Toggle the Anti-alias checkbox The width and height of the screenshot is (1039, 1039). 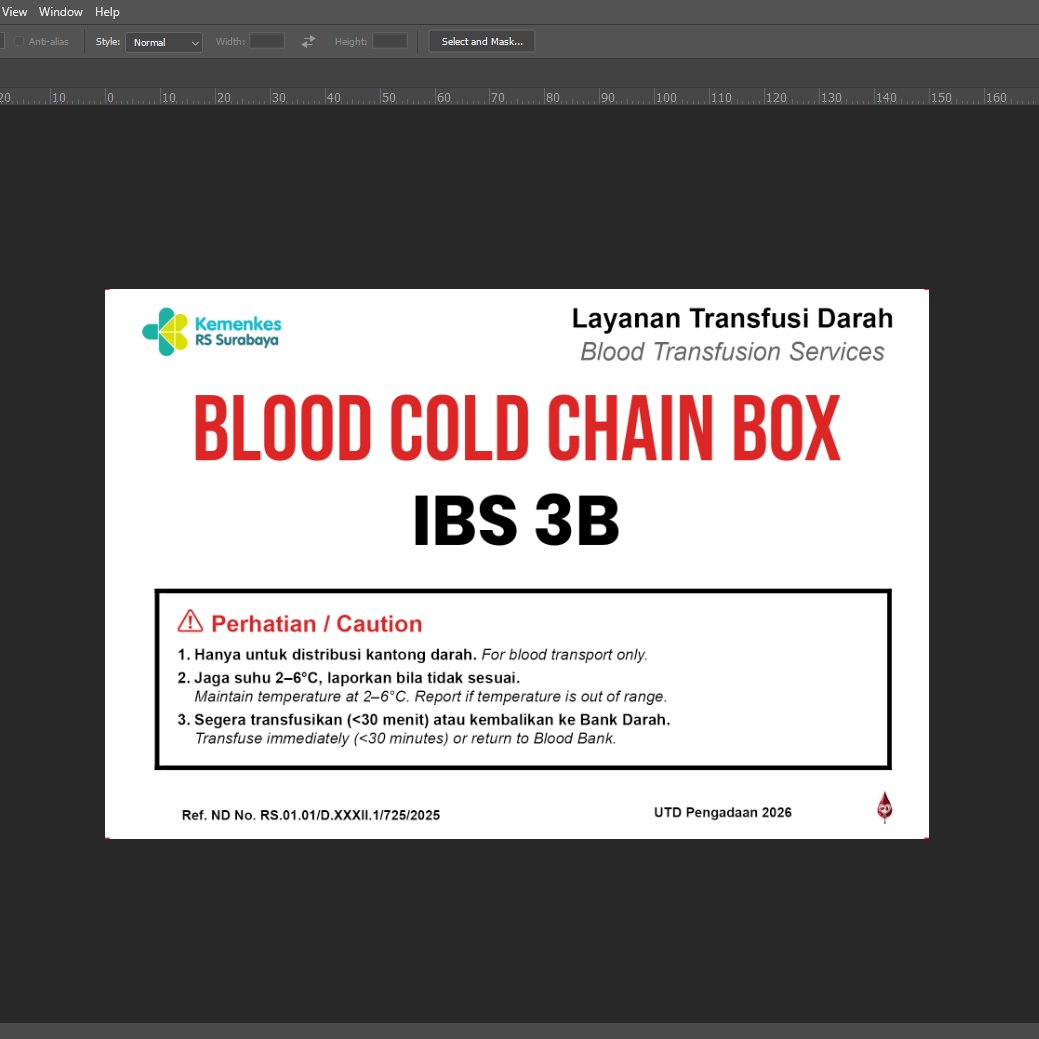19,42
